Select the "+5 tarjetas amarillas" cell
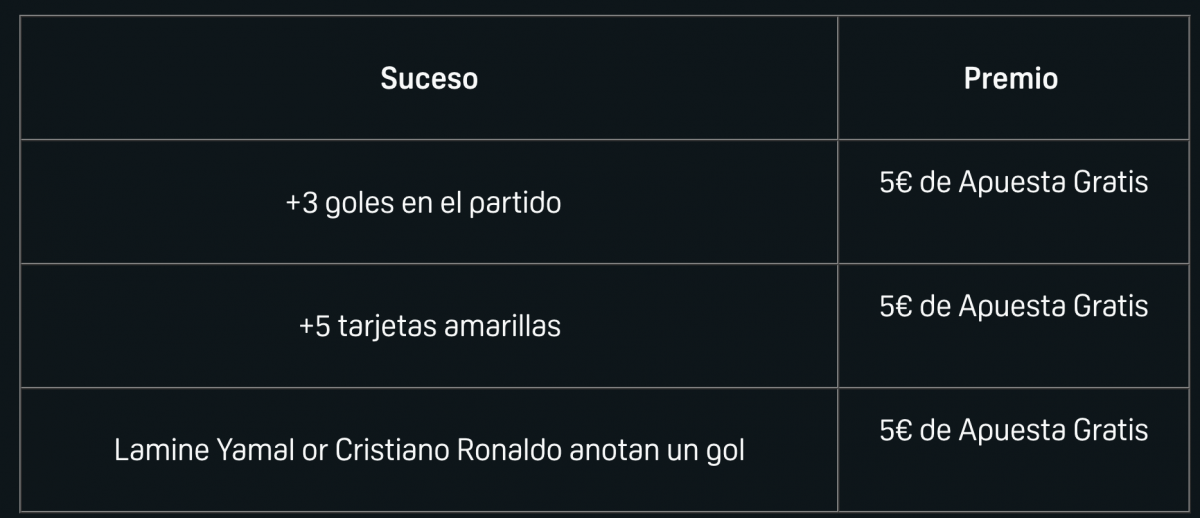 click(x=429, y=327)
